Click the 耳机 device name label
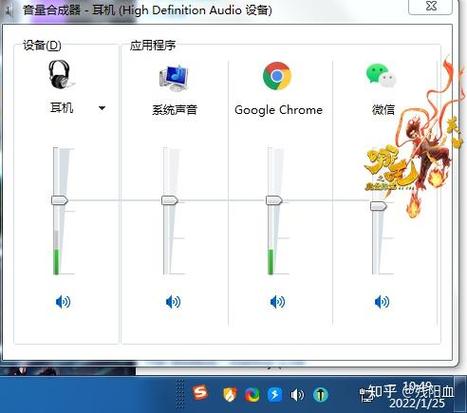 [x=62, y=108]
